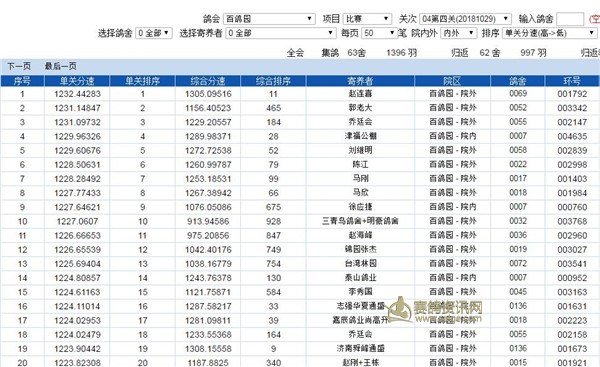
Task: Click the 输入鸽舍 input field
Action: 570,19
